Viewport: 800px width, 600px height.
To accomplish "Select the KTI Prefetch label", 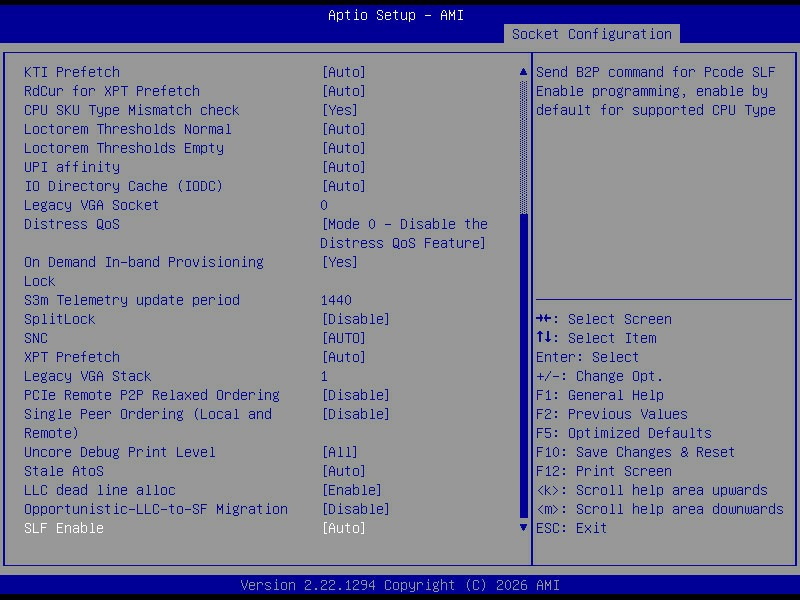I will tap(72, 72).
